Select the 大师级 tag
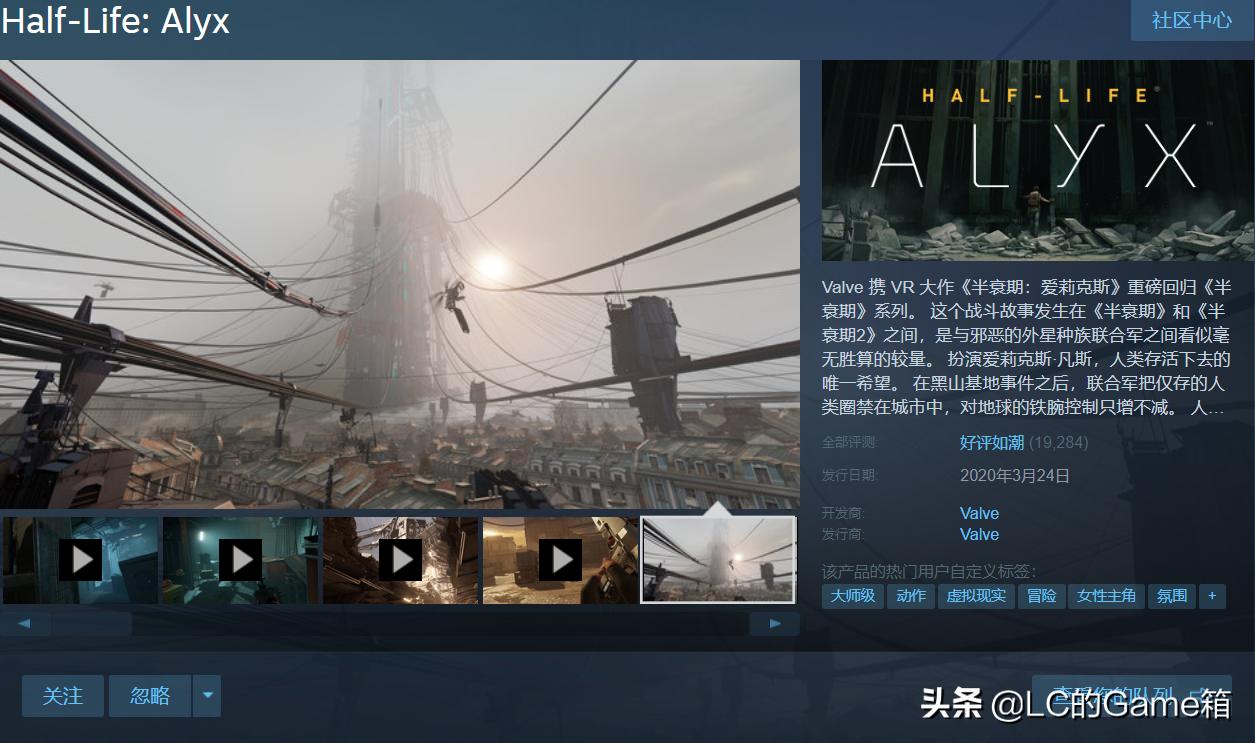 click(x=853, y=596)
